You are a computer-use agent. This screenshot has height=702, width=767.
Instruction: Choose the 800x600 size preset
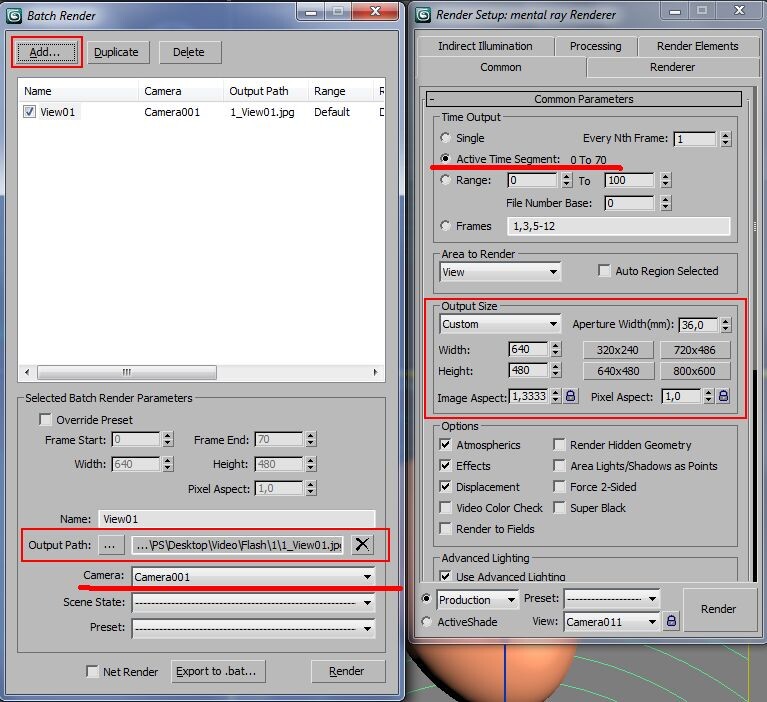(695, 371)
